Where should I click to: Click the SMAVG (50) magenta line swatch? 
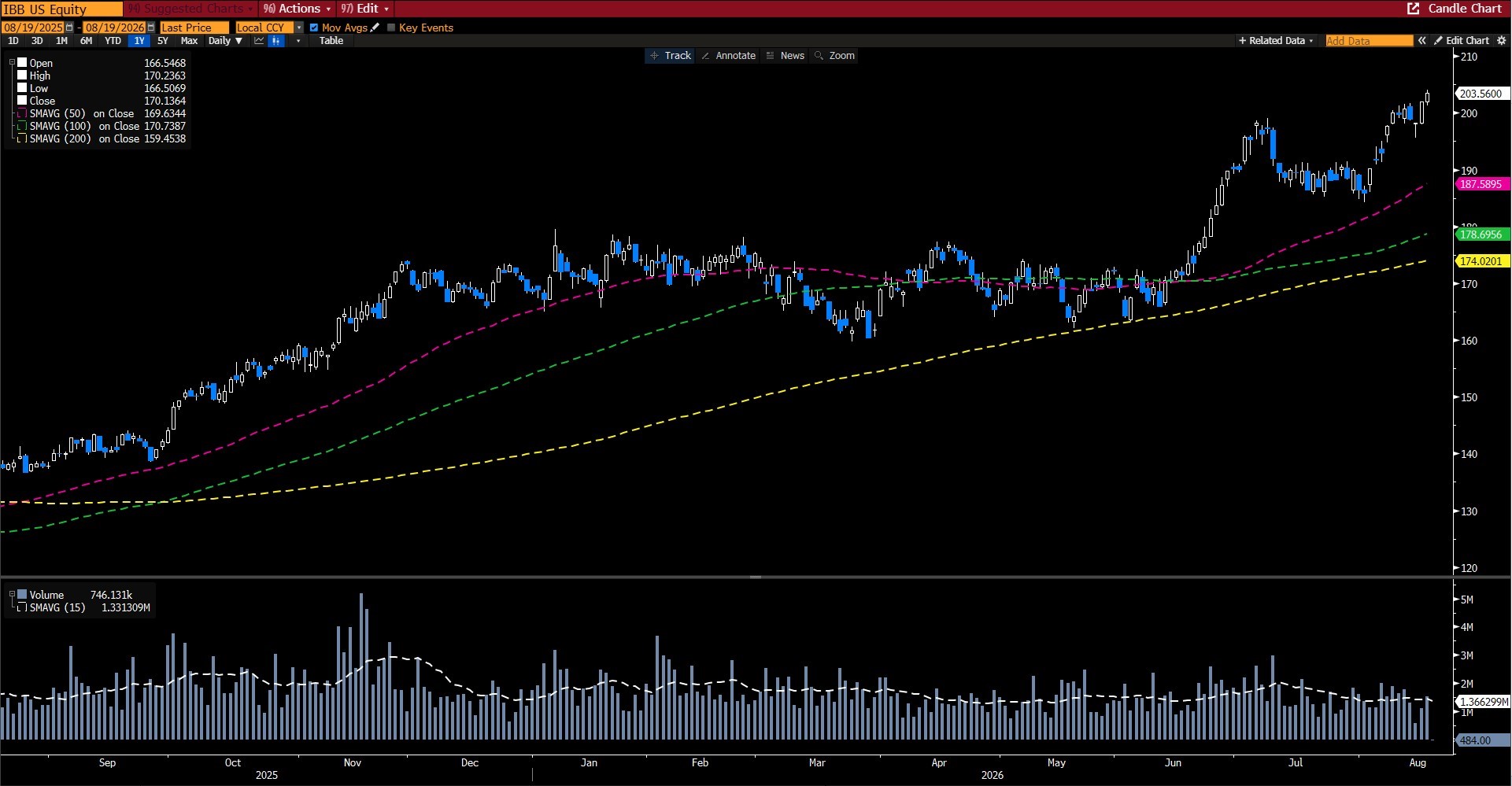pyautogui.click(x=22, y=113)
